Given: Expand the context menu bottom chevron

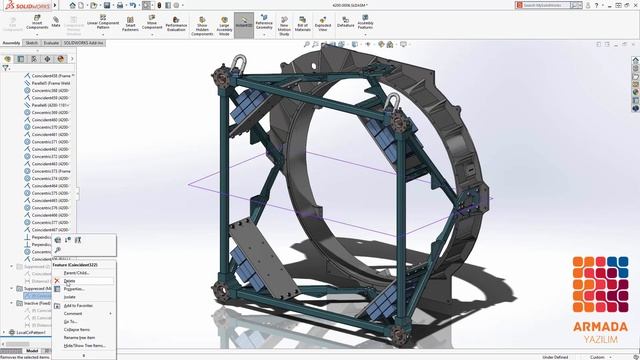Looking at the screenshot, I should click(84, 356).
